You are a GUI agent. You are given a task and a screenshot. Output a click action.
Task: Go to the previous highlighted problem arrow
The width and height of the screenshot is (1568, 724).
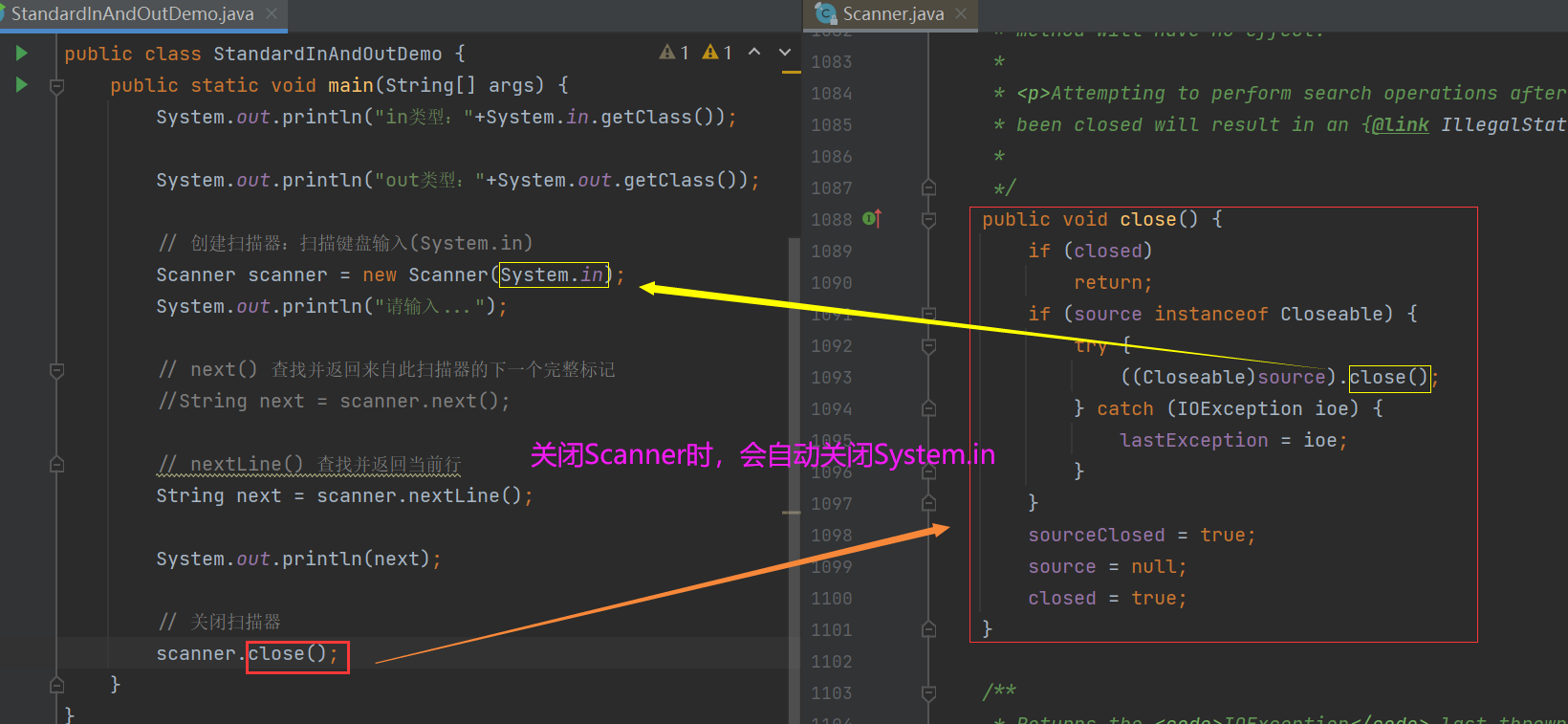754,53
